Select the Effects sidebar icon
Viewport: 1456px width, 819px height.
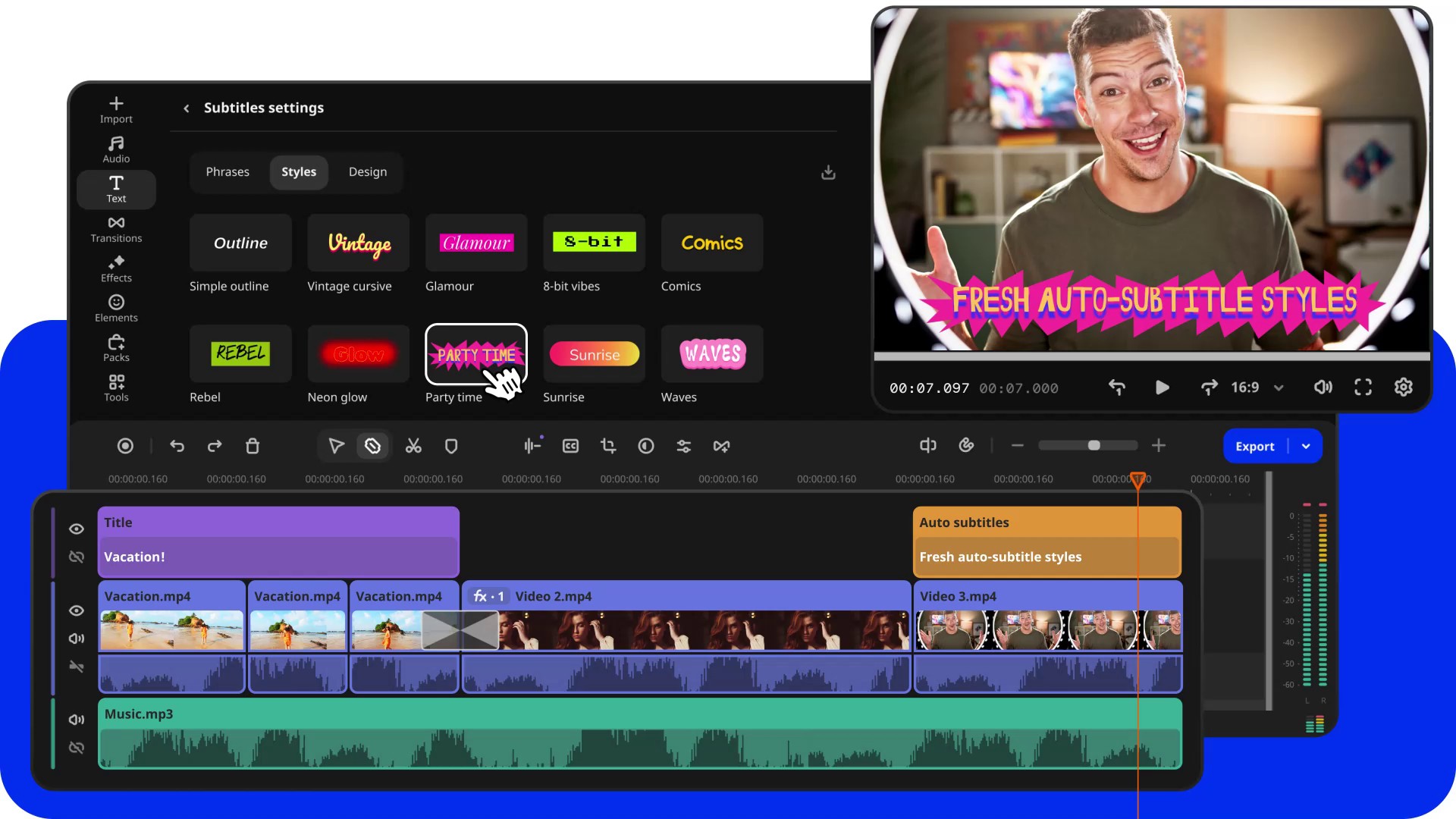coord(116,270)
